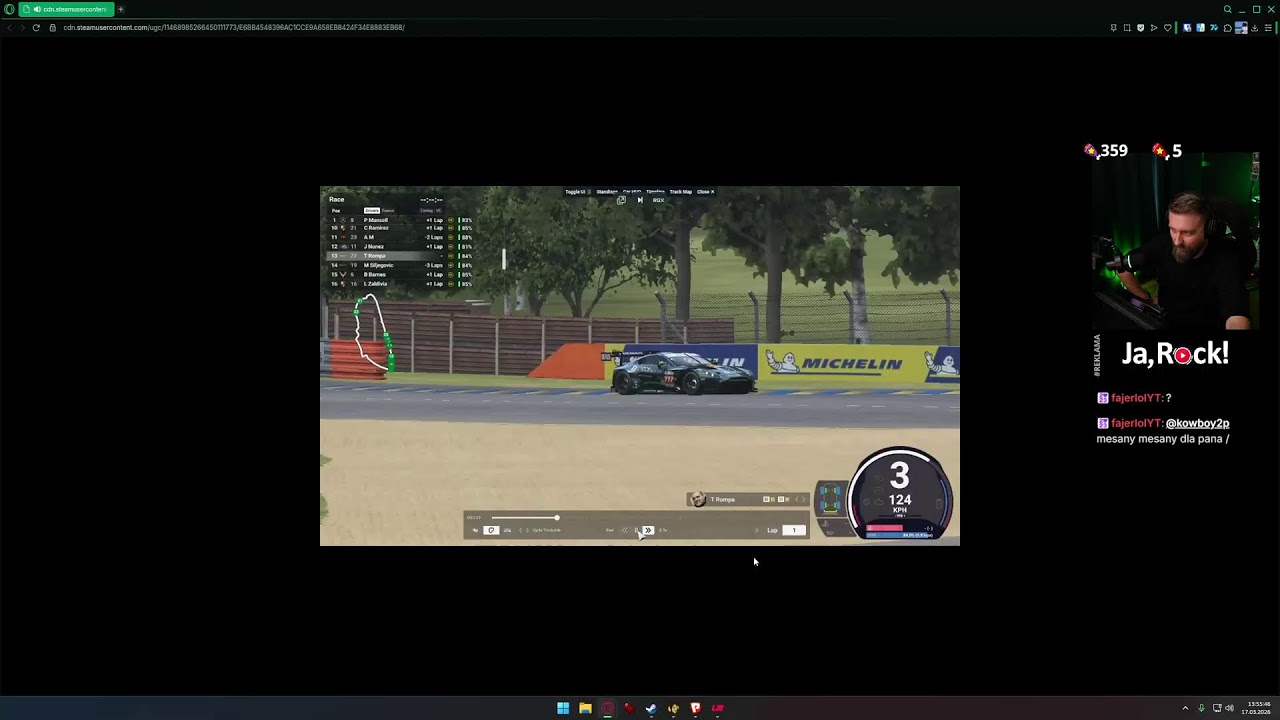
Task: Open a new browser tab
Action: pos(120,9)
